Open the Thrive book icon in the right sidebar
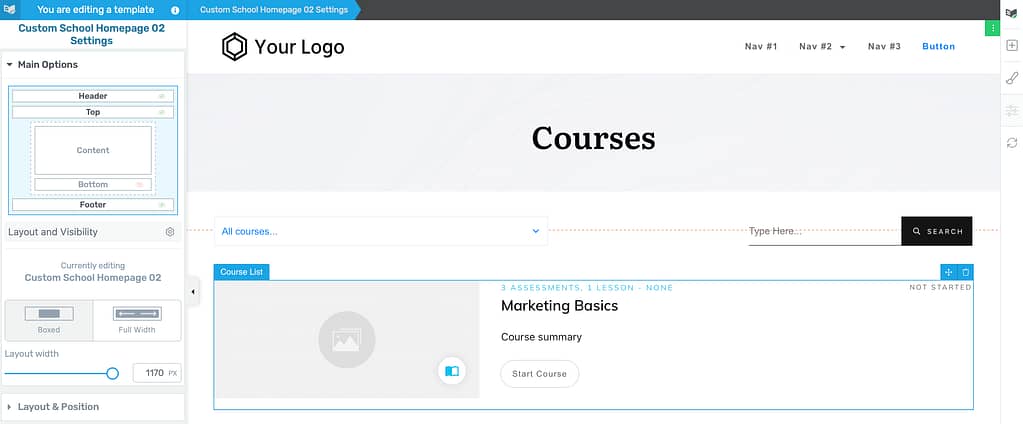Image resolution: width=1023 pixels, height=424 pixels. (x=1011, y=12)
